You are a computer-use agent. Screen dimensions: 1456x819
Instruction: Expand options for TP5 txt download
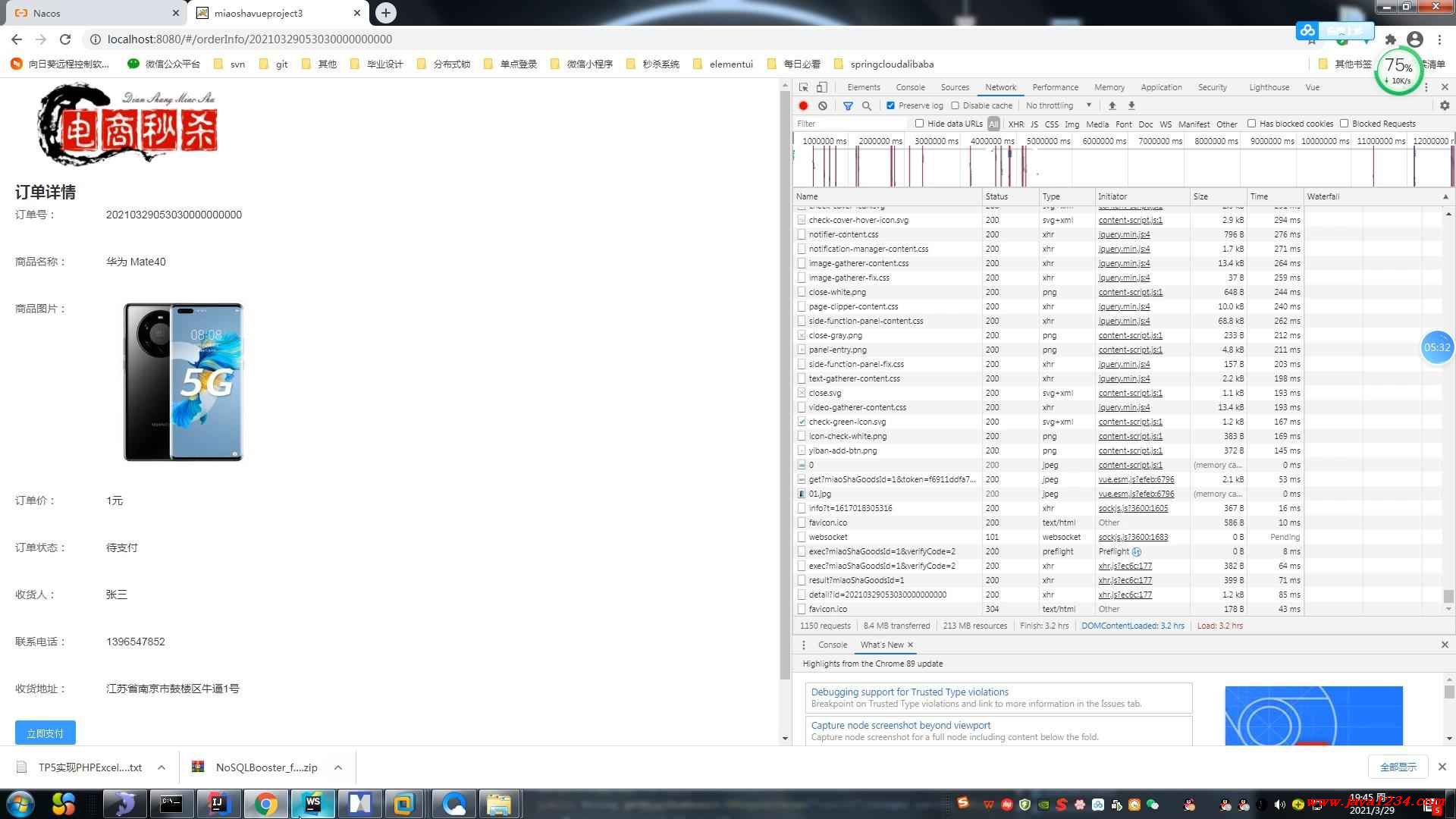[x=162, y=767]
